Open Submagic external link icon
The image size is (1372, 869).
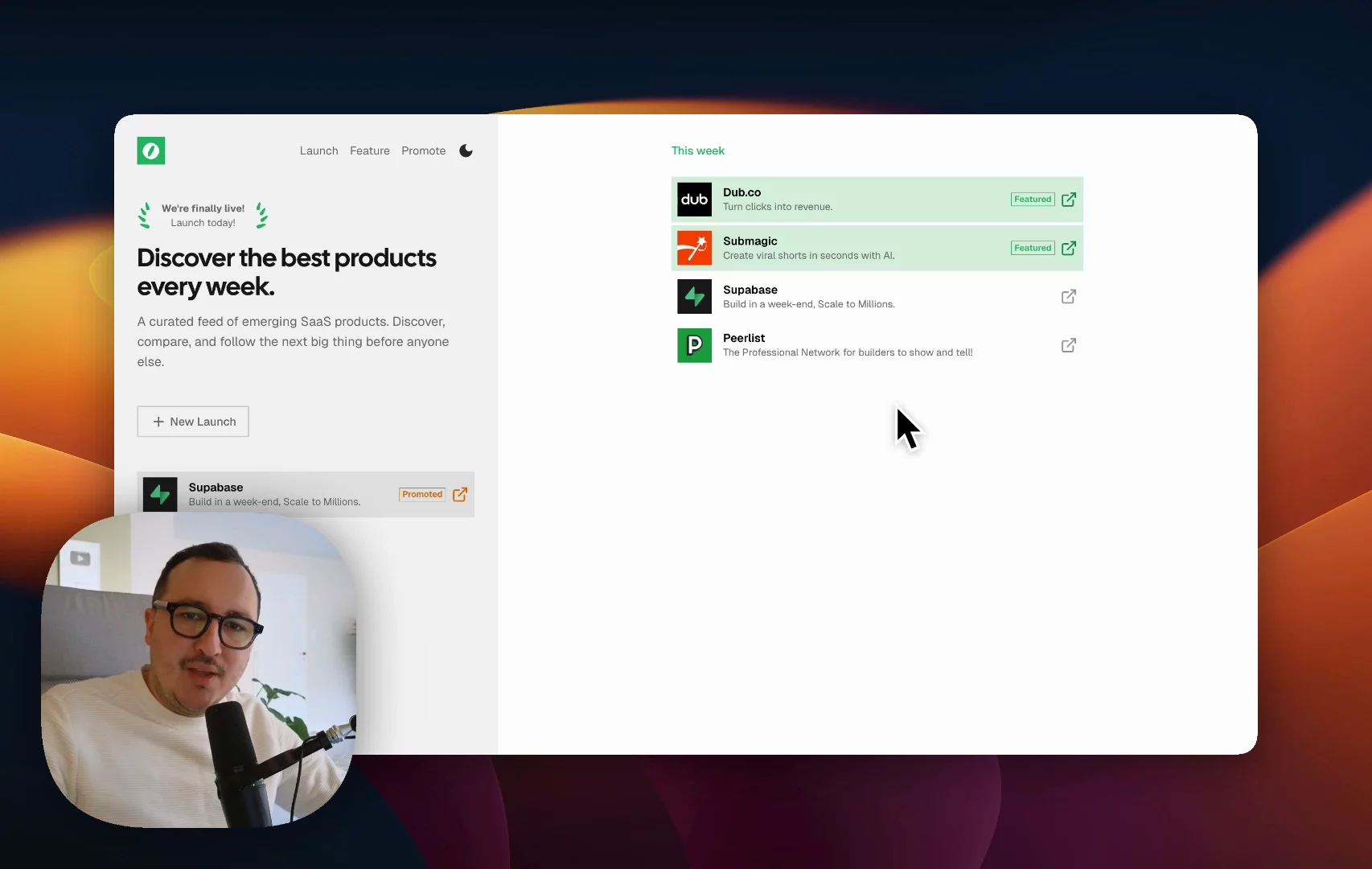pos(1068,249)
